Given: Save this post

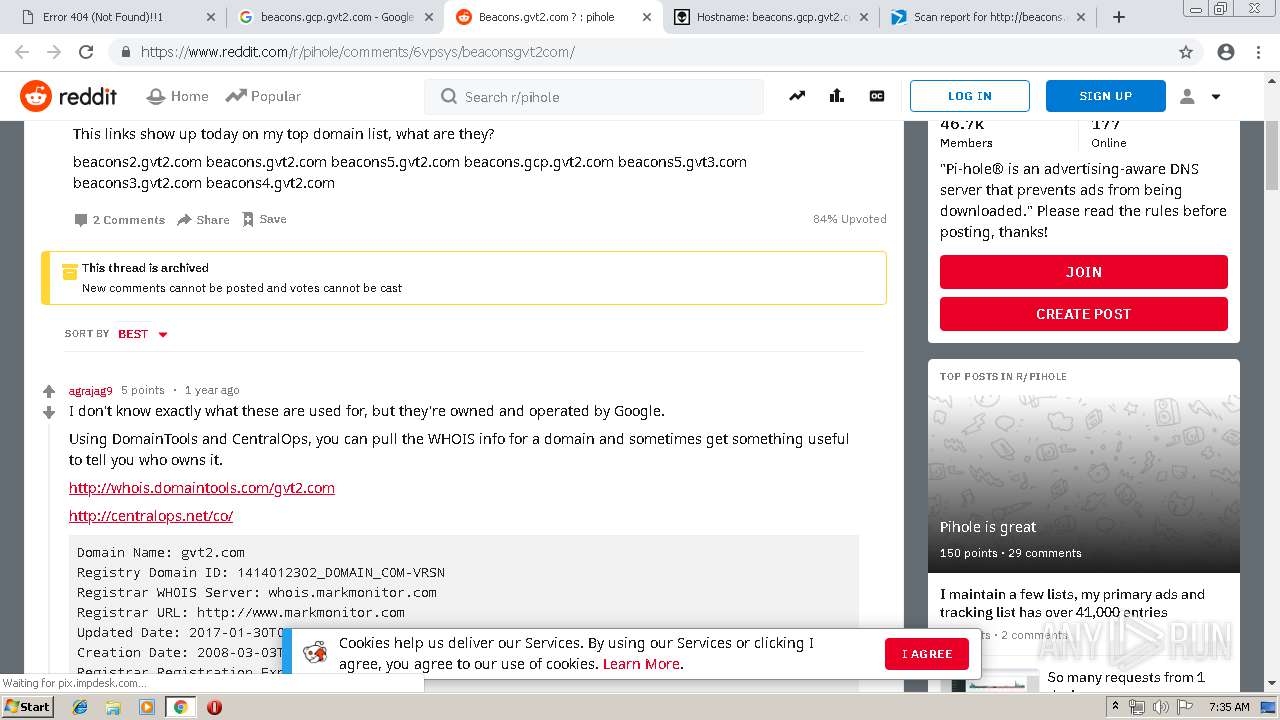Looking at the screenshot, I should tap(264, 219).
